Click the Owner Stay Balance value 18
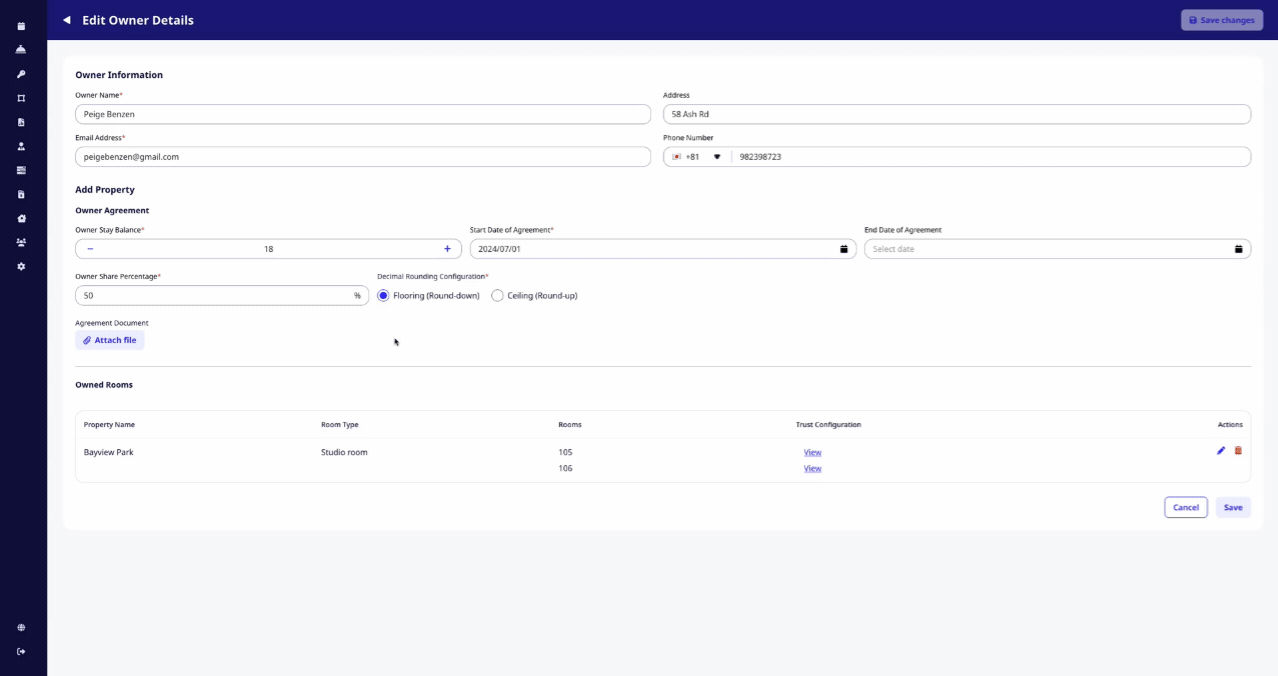This screenshot has width=1278, height=676. click(268, 249)
